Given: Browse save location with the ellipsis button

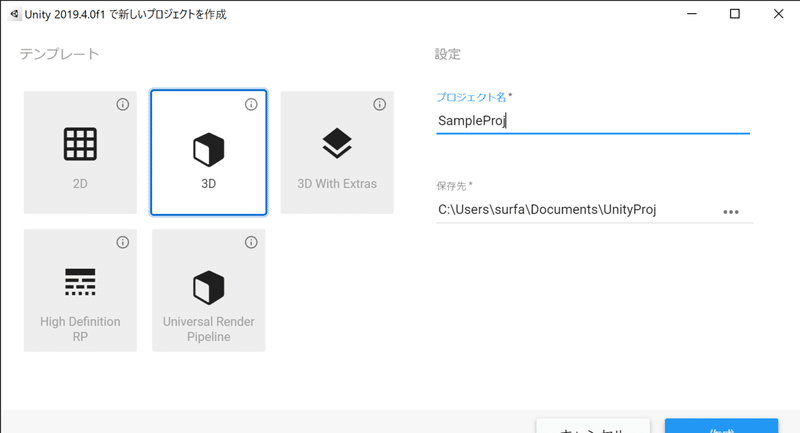Looking at the screenshot, I should 731,212.
